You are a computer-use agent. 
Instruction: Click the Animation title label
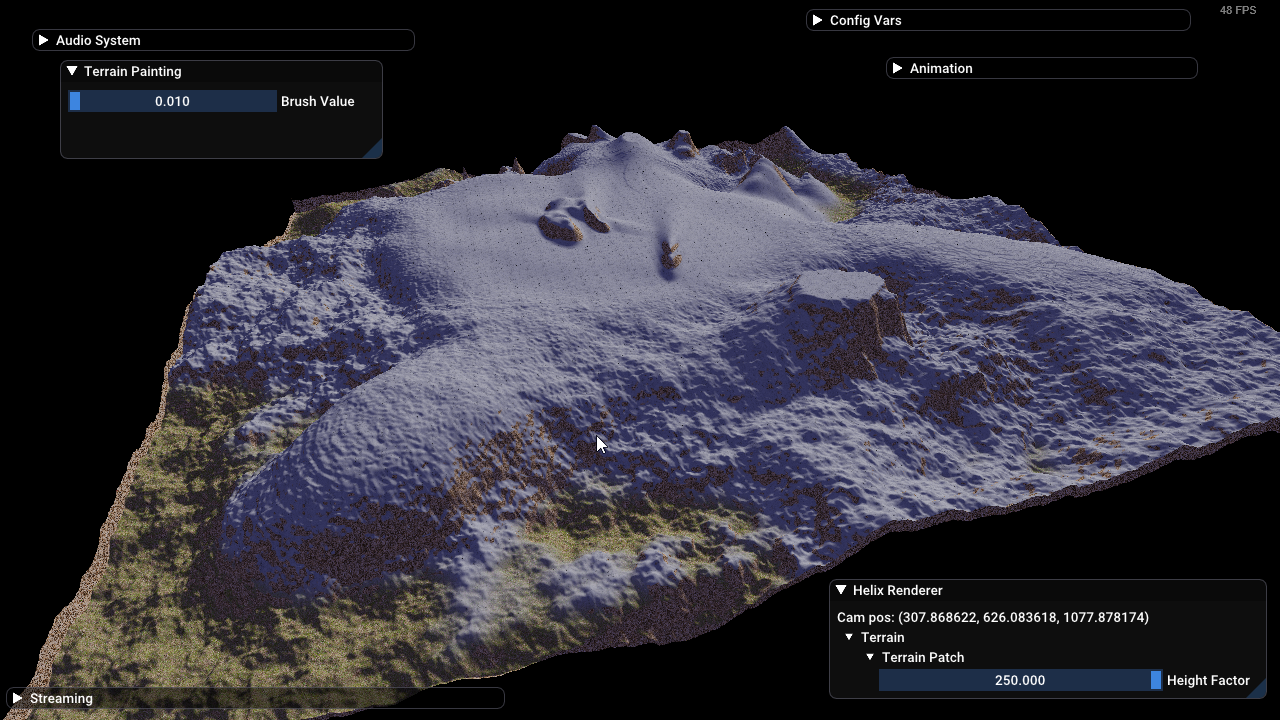[x=941, y=68]
